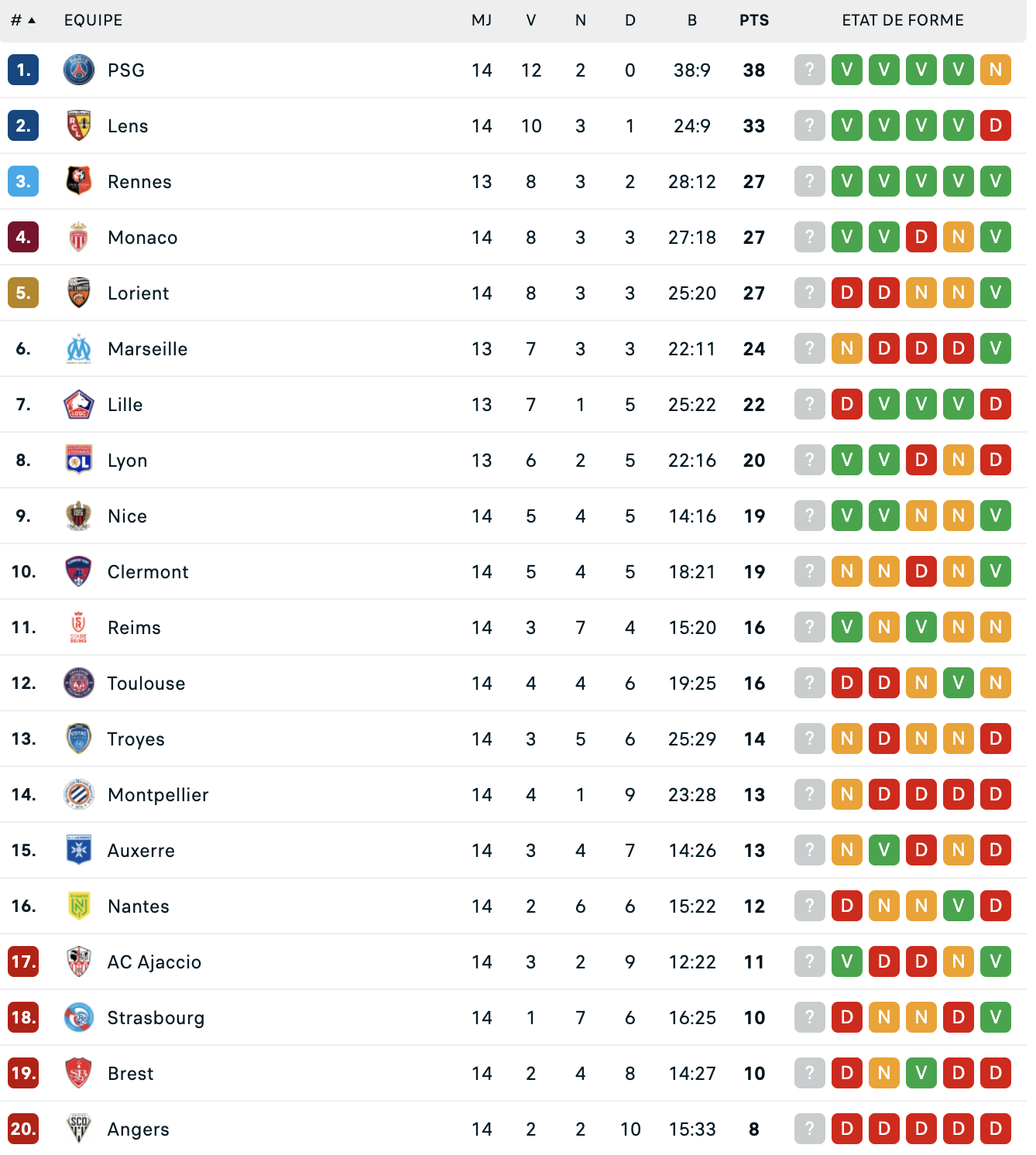Open the Lyon OL crest icon
The image size is (1036, 1155).
[x=79, y=461]
